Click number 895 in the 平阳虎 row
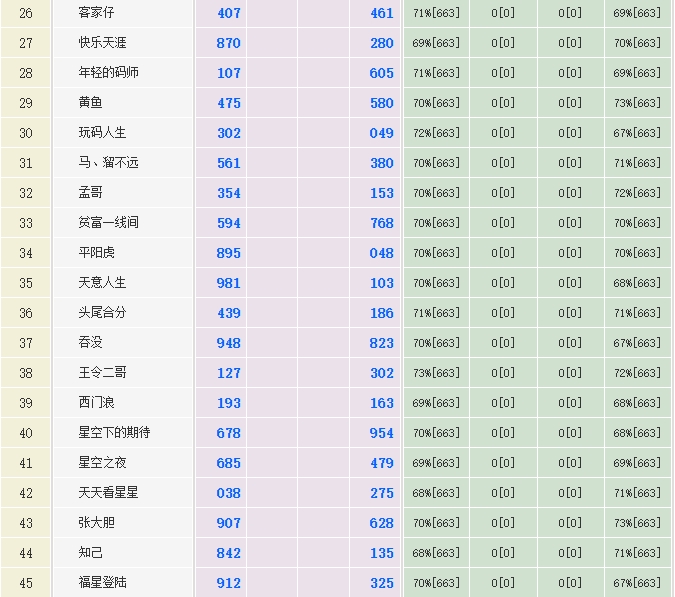The width and height of the screenshot is (675, 597). [x=228, y=253]
